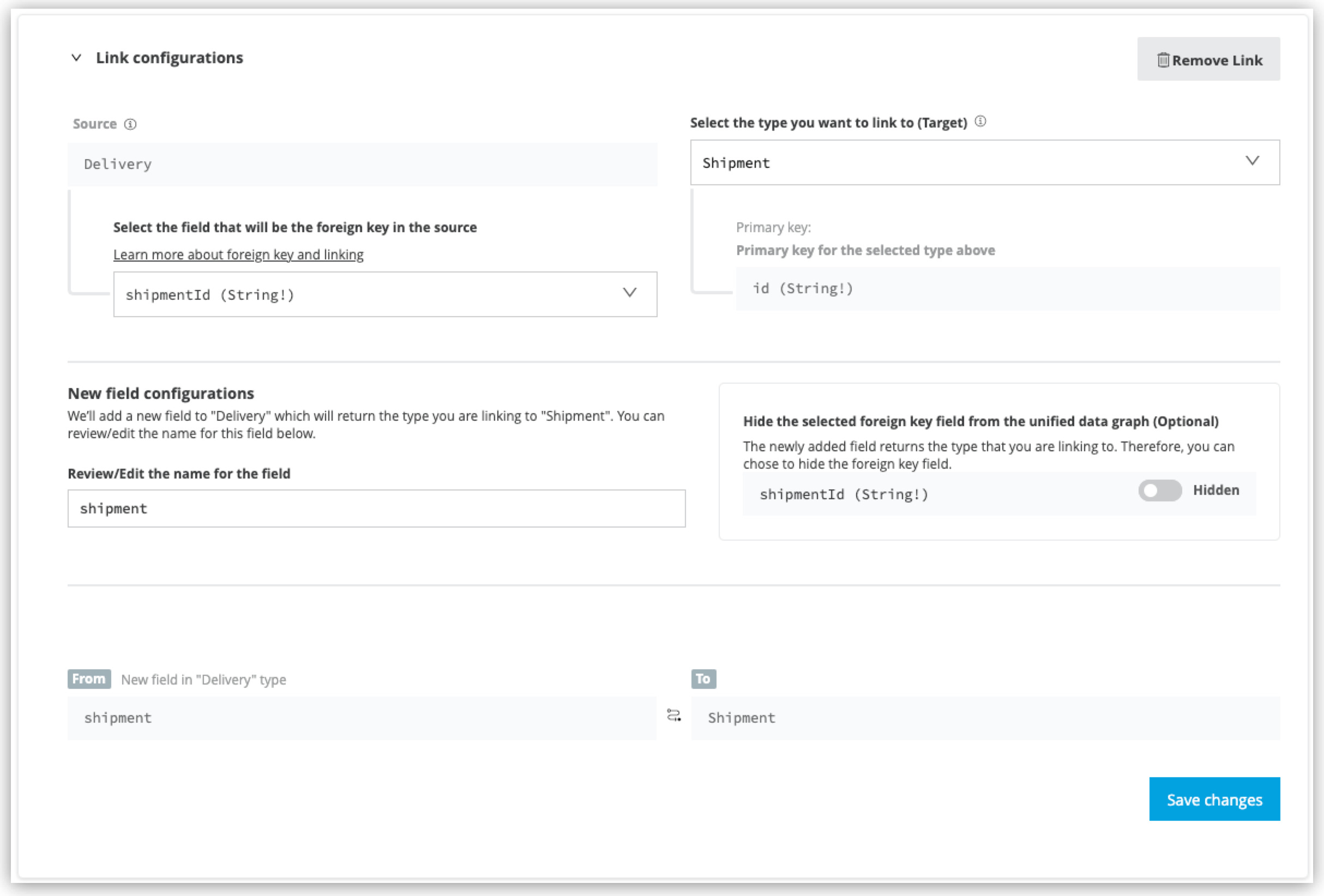This screenshot has width=1324, height=896.
Task: Click the swap arrows icon between From and To fields
Action: coord(673,716)
